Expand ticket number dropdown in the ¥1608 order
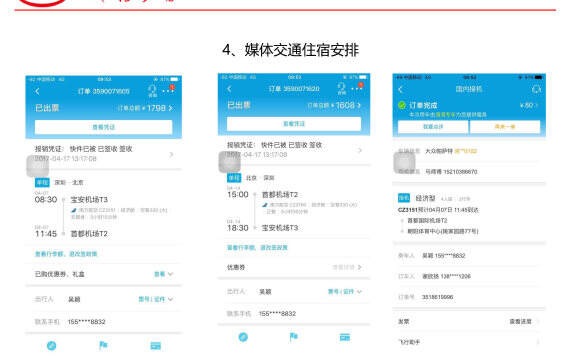Screen dimensions: 570x360 pyautogui.click(x=345, y=292)
